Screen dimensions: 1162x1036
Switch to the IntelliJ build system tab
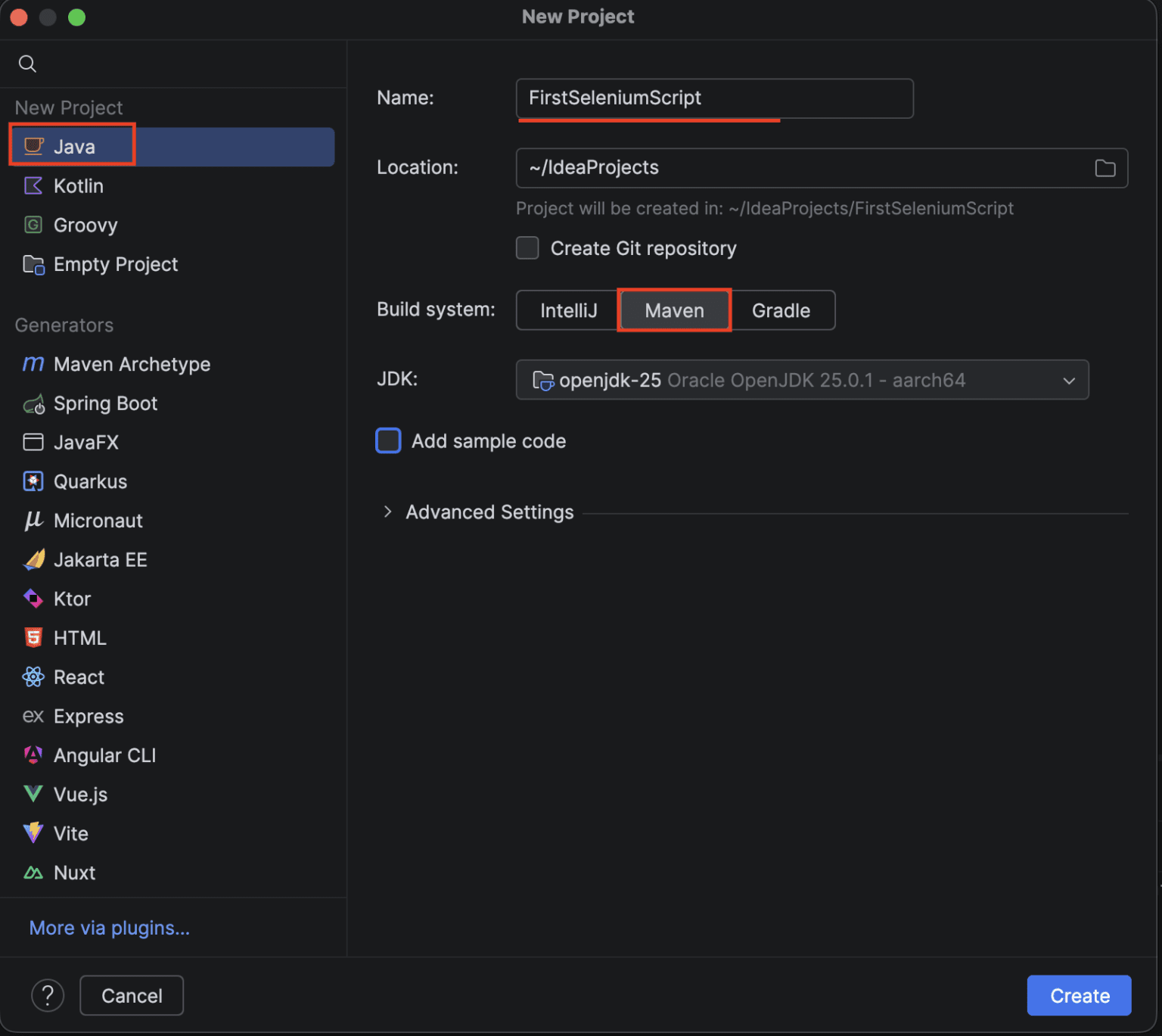click(567, 310)
